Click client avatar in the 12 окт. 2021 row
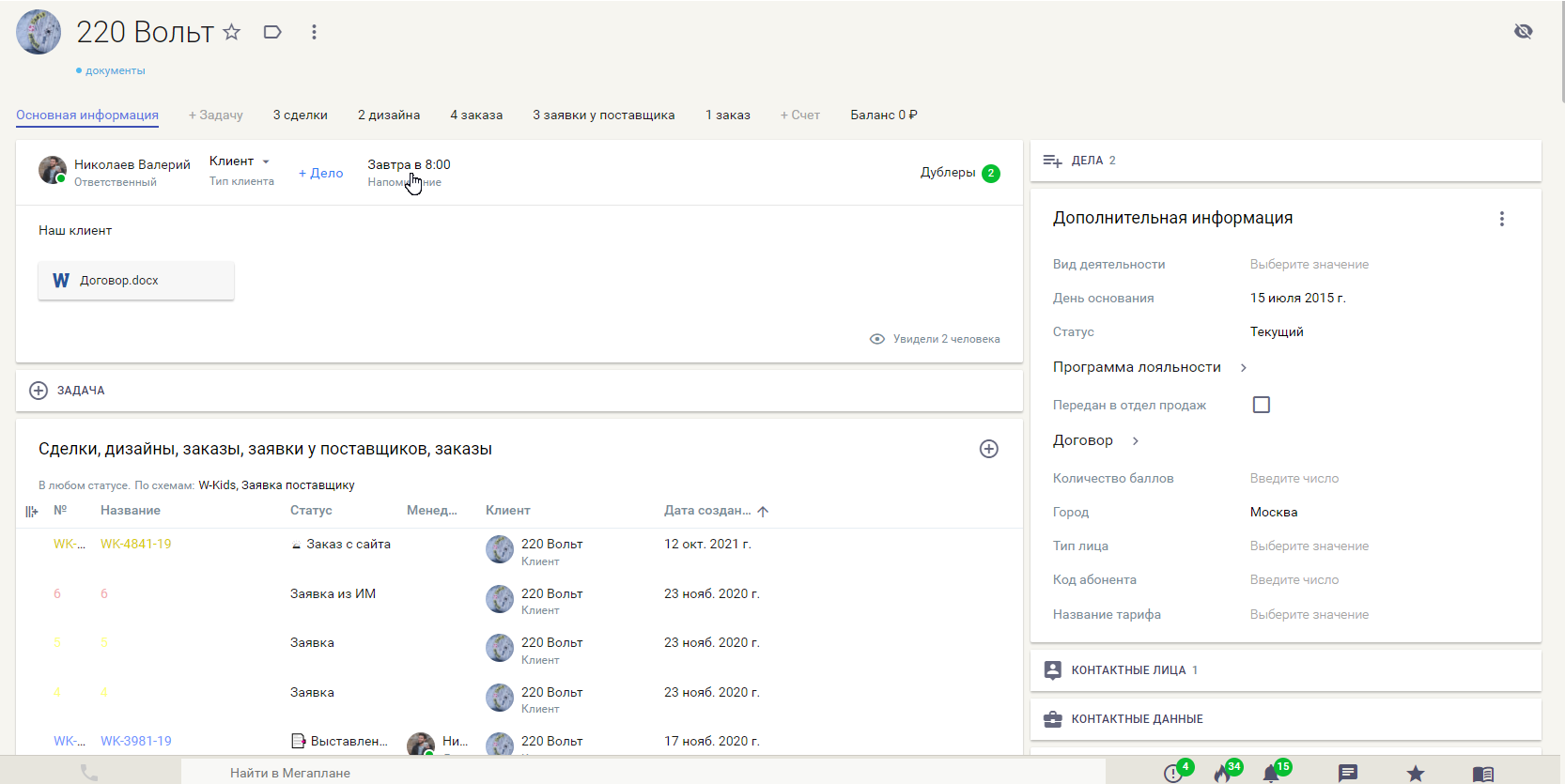 coord(500,550)
